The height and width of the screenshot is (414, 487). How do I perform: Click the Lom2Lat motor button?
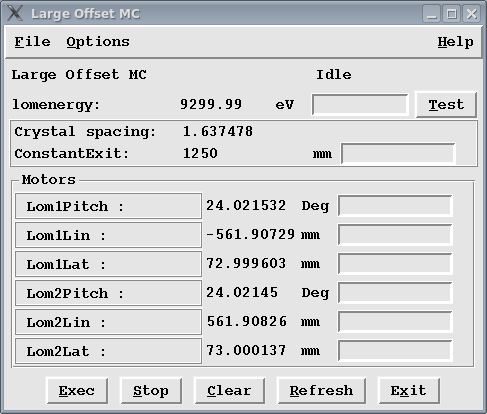coord(108,351)
